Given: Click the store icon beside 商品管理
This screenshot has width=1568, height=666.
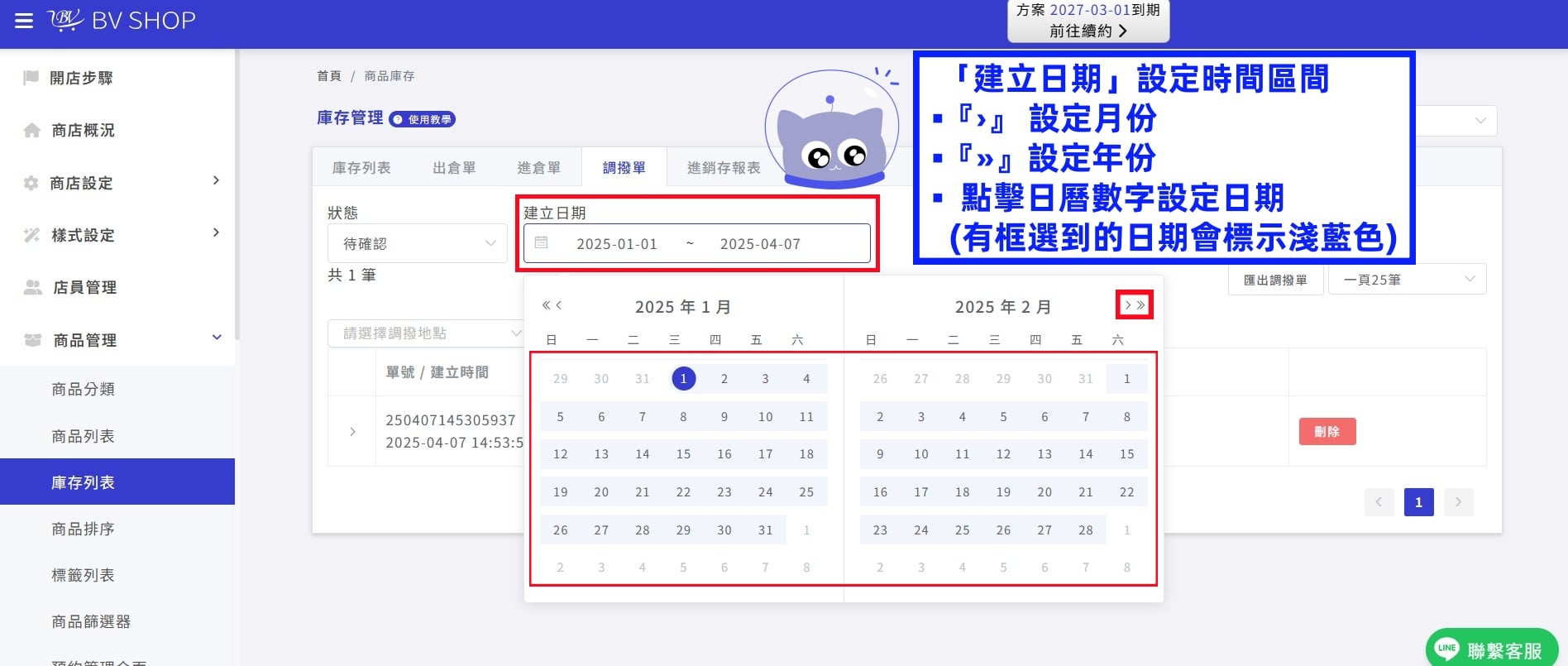Looking at the screenshot, I should [x=32, y=340].
